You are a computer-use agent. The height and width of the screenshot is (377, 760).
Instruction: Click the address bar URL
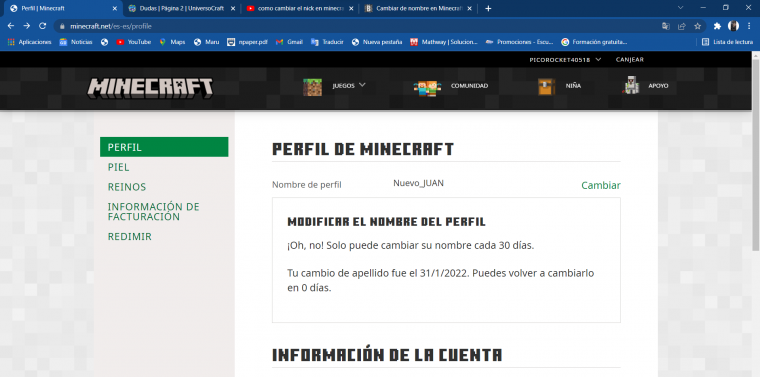click(111, 26)
